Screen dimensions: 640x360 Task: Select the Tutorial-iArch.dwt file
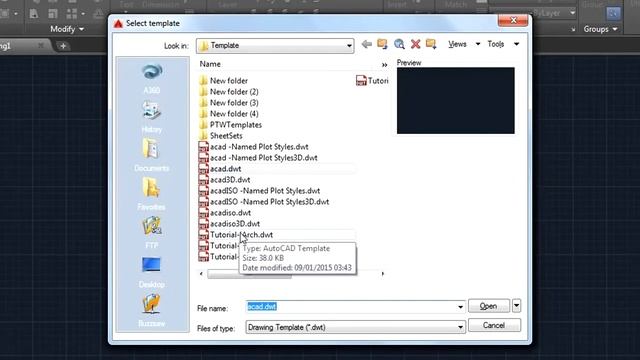(x=236, y=235)
